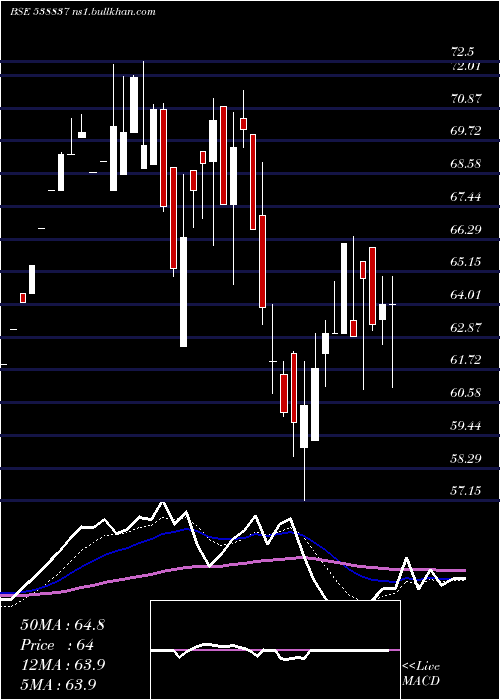Click the Price : 64 readout
The width and height of the screenshot is (500, 700).
click(57, 645)
